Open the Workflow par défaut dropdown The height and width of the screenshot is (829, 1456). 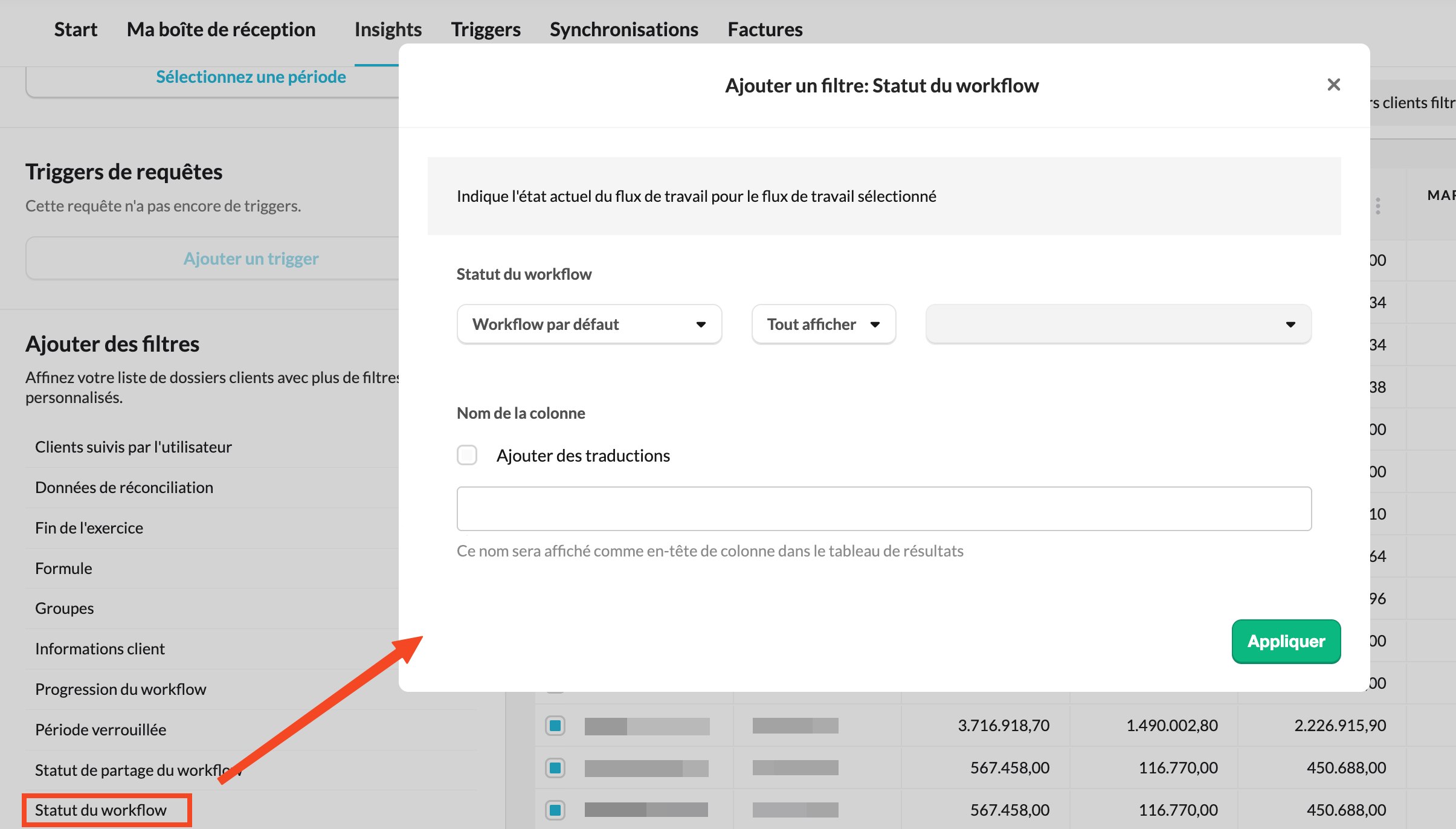click(x=589, y=324)
